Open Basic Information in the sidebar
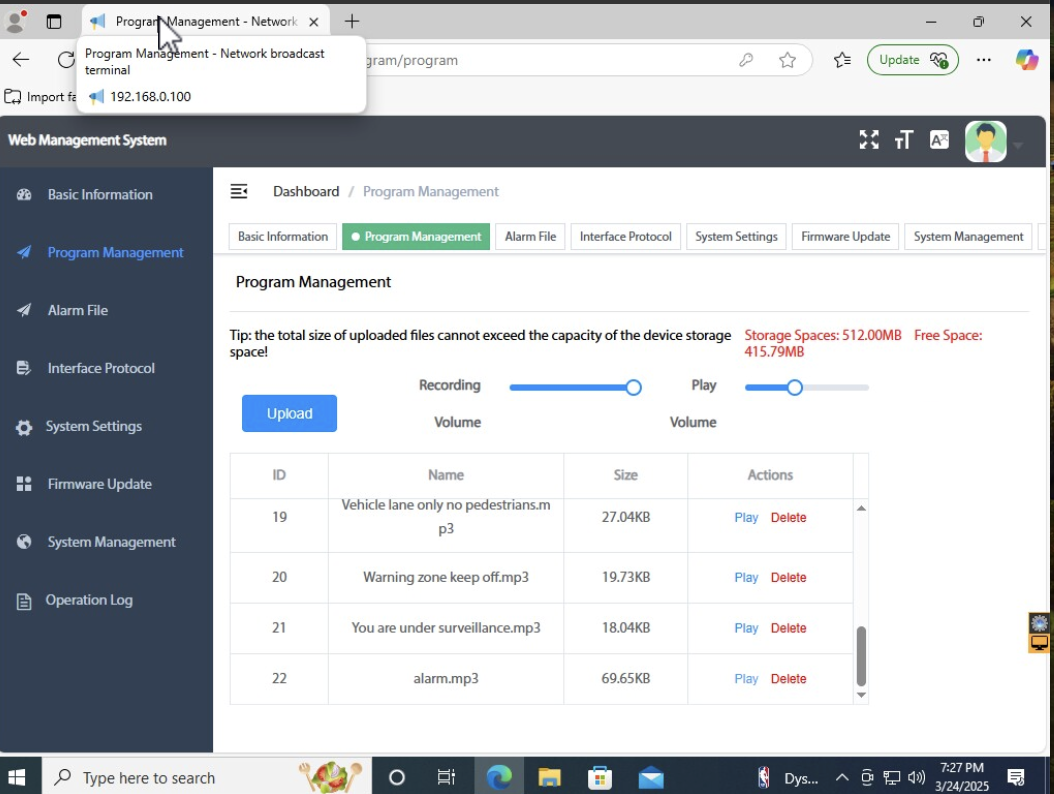Screen dimensions: 1054x794 coord(100,194)
